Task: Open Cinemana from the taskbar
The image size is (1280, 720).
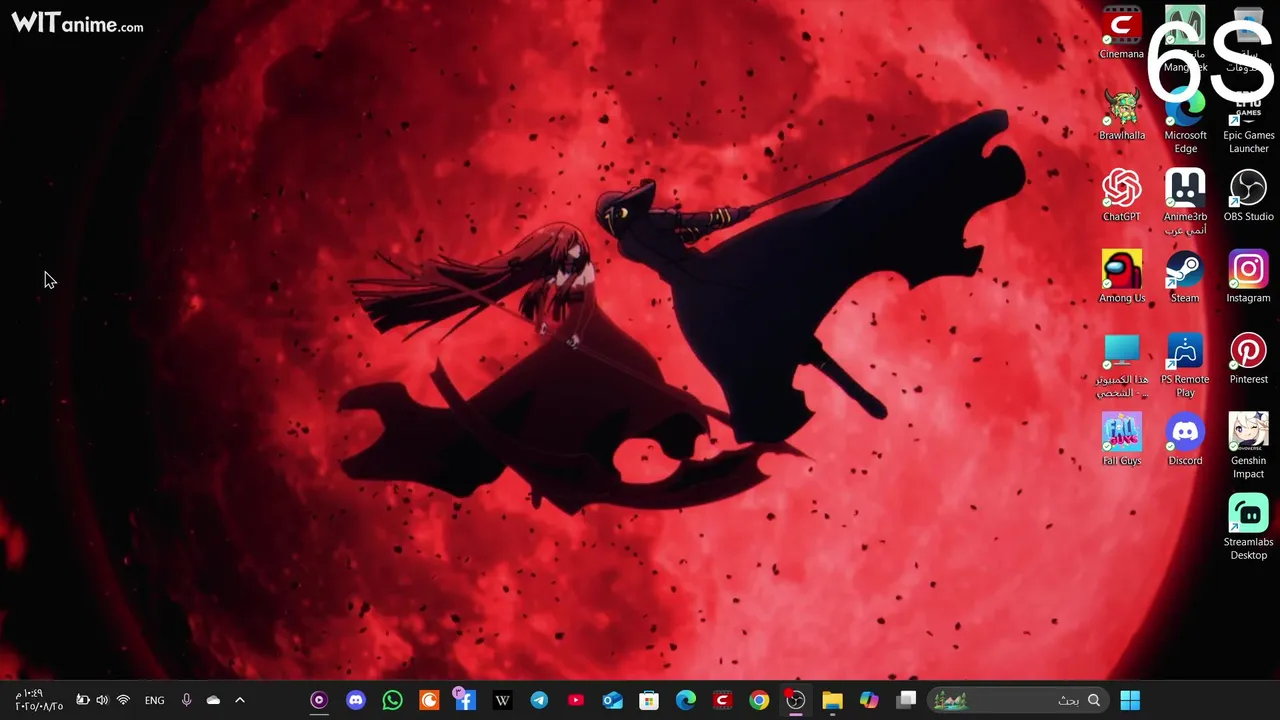Action: 722,700
